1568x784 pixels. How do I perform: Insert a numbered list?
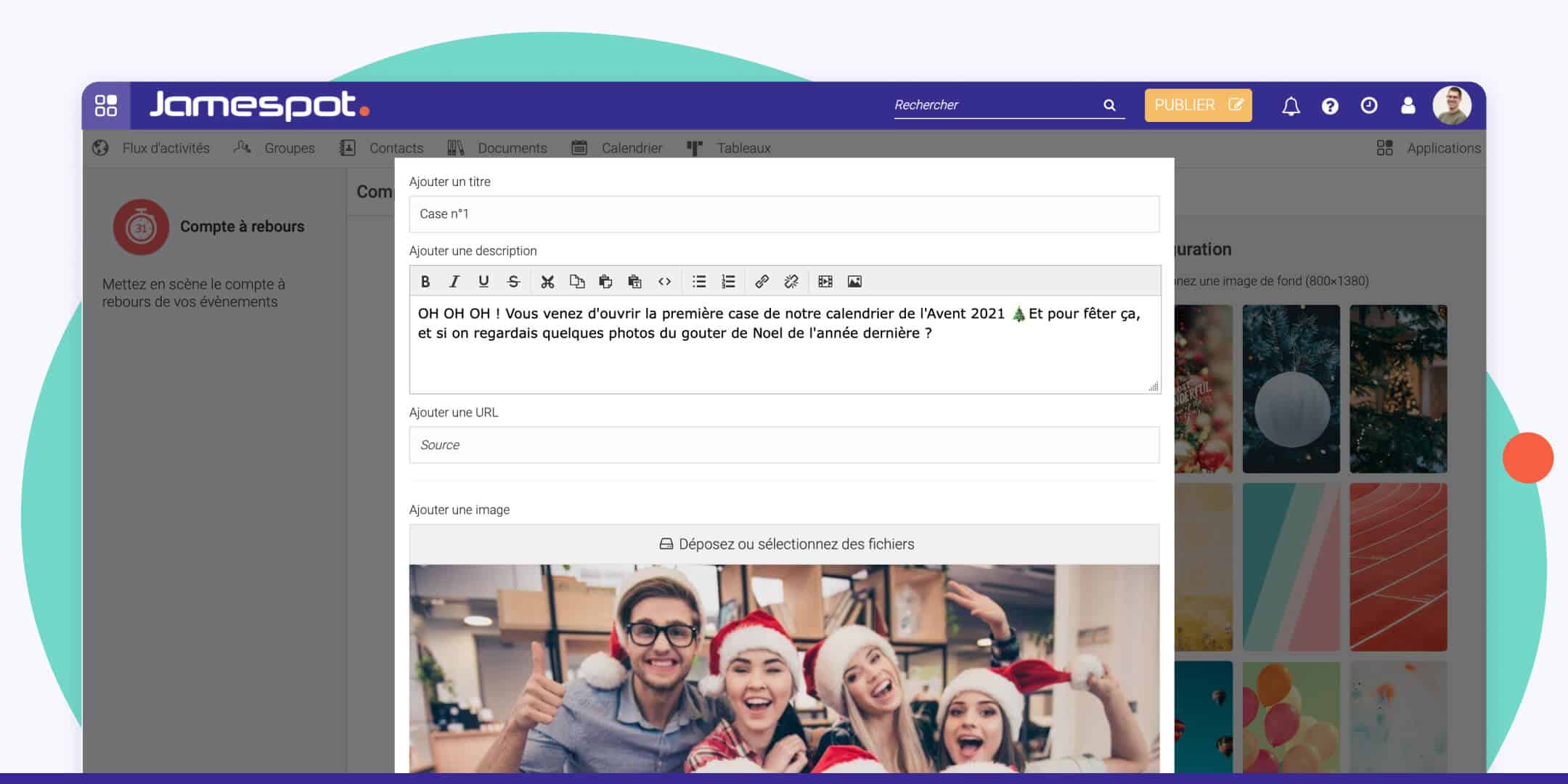[x=728, y=282]
